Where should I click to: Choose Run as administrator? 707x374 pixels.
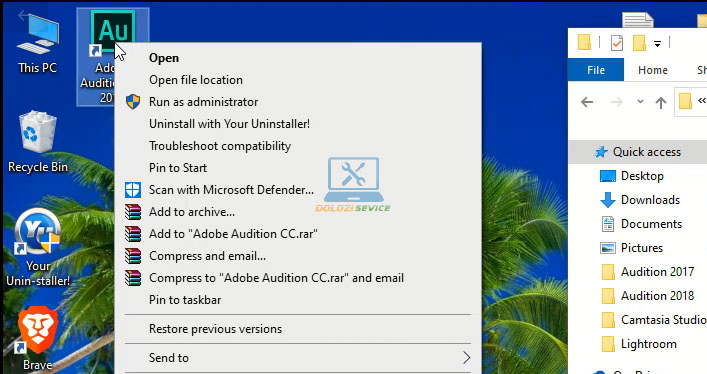click(x=298, y=102)
